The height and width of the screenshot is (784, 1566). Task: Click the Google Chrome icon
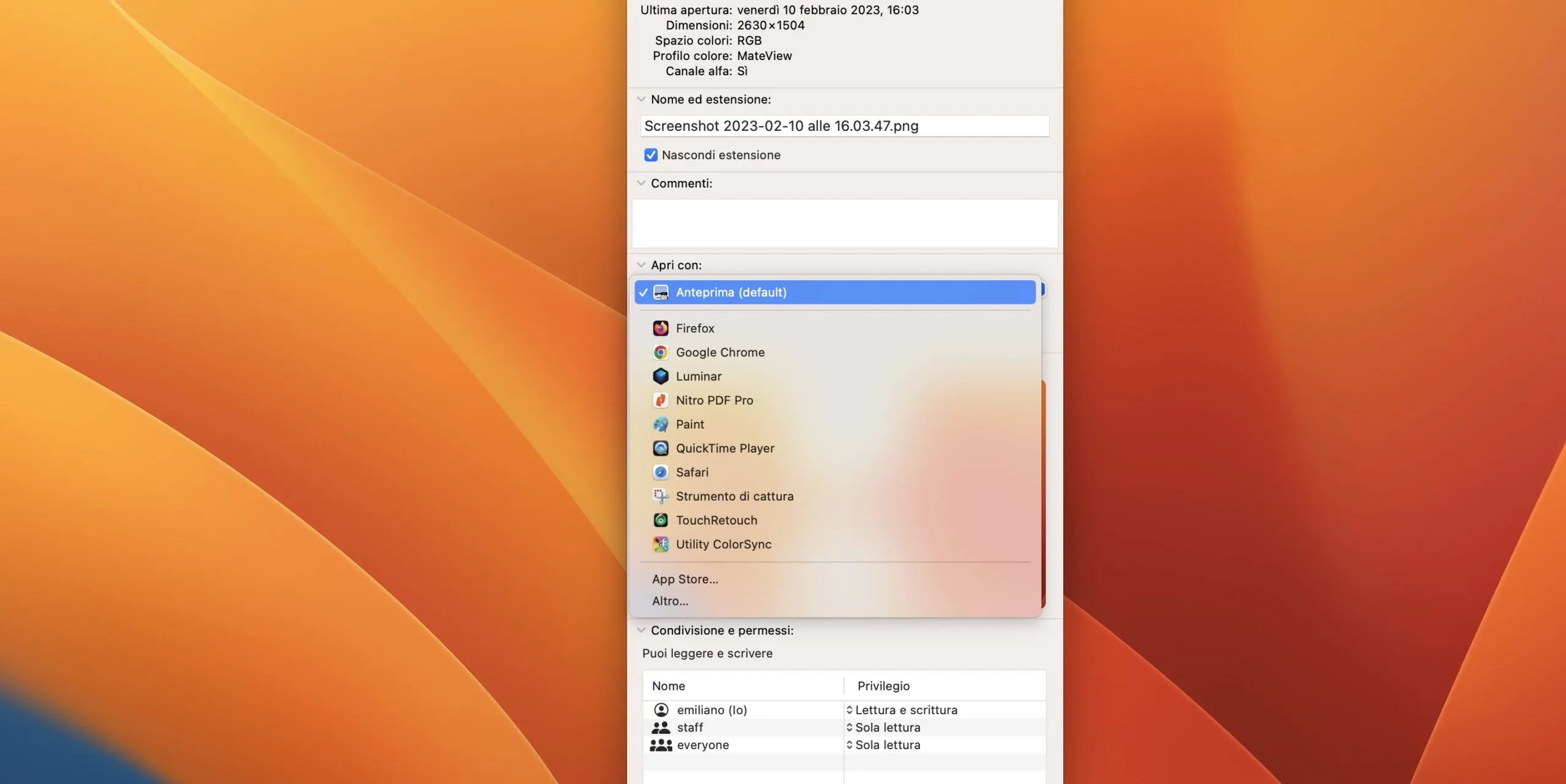point(660,352)
